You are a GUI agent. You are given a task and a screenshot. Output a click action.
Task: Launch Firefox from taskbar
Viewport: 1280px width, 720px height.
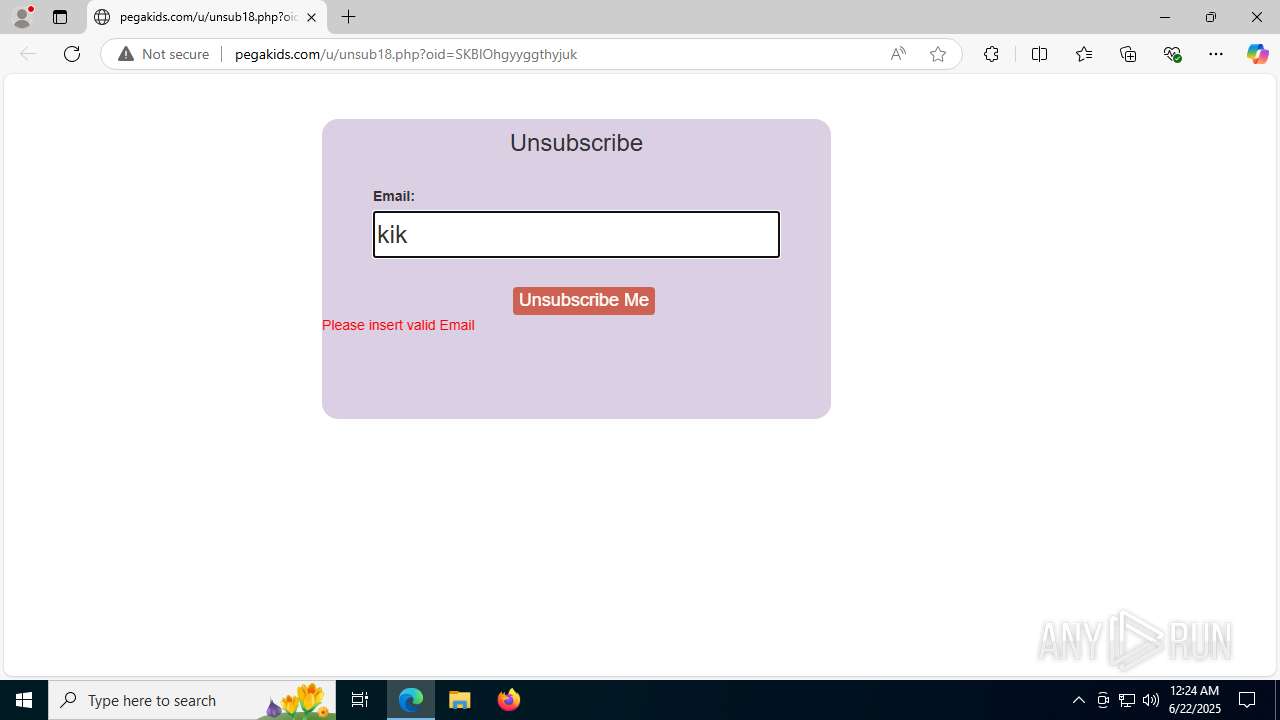[509, 700]
